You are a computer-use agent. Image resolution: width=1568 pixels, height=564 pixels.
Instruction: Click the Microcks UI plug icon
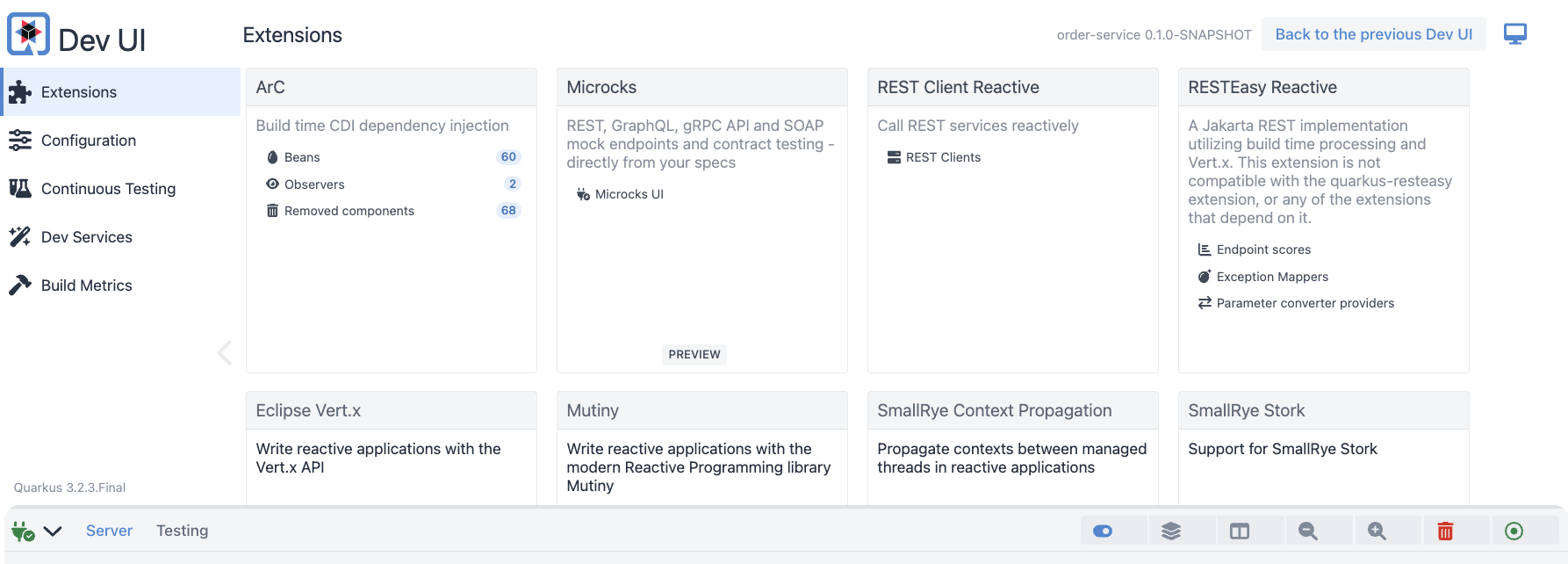(x=583, y=194)
